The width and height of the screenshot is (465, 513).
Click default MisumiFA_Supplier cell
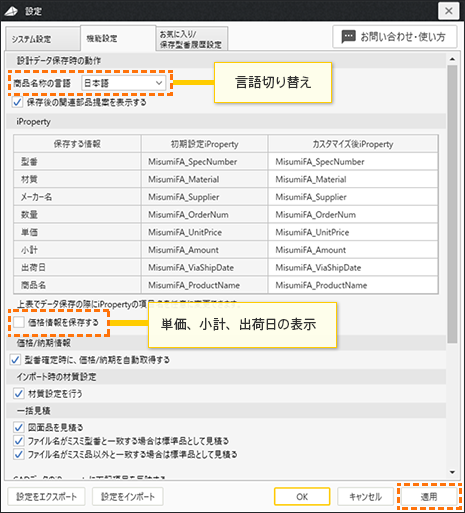point(204,197)
